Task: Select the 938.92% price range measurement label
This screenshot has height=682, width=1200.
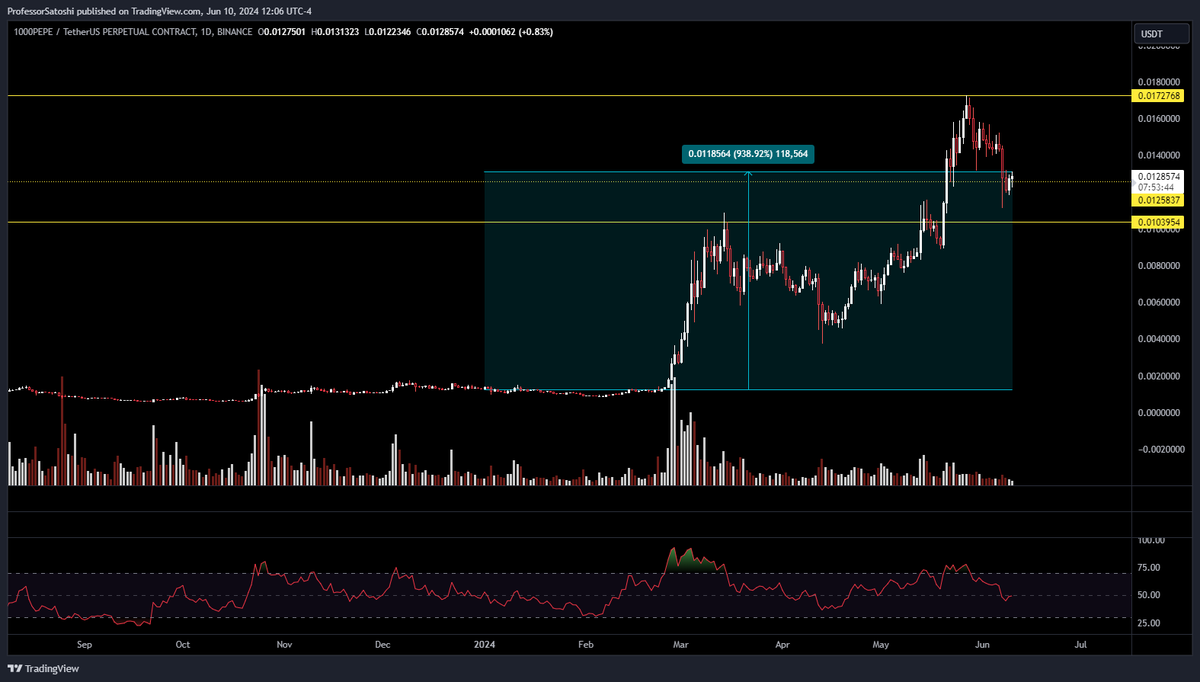Action: [x=748, y=154]
